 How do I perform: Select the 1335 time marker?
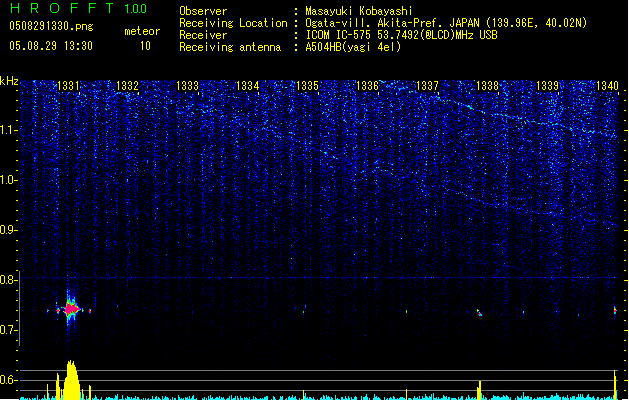click(307, 87)
